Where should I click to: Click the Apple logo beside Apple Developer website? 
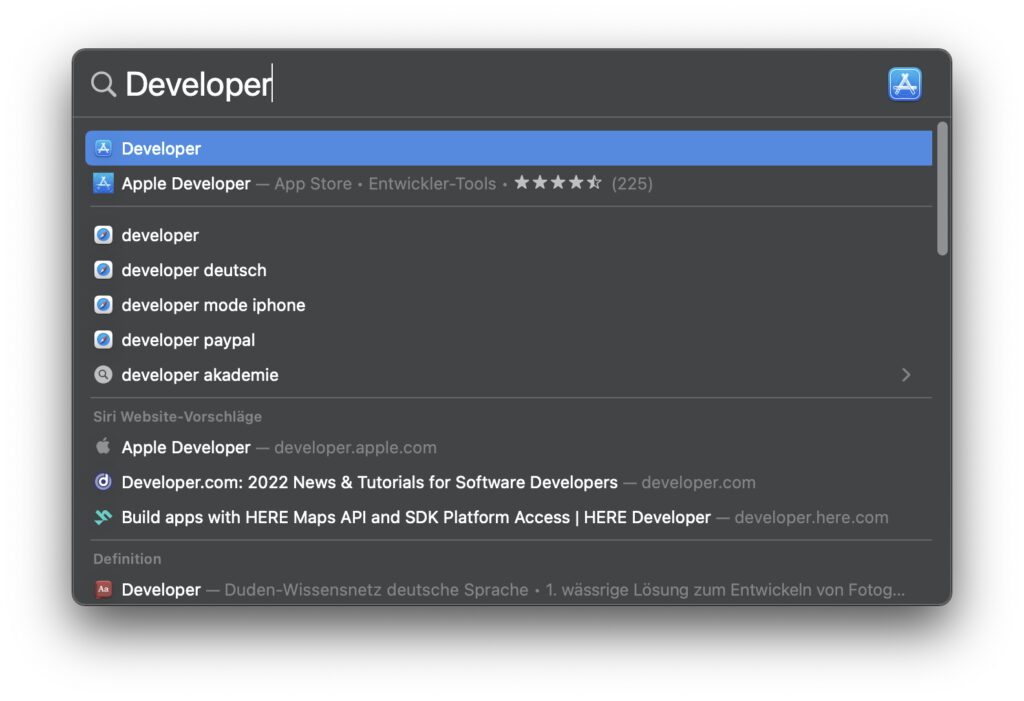(103, 447)
